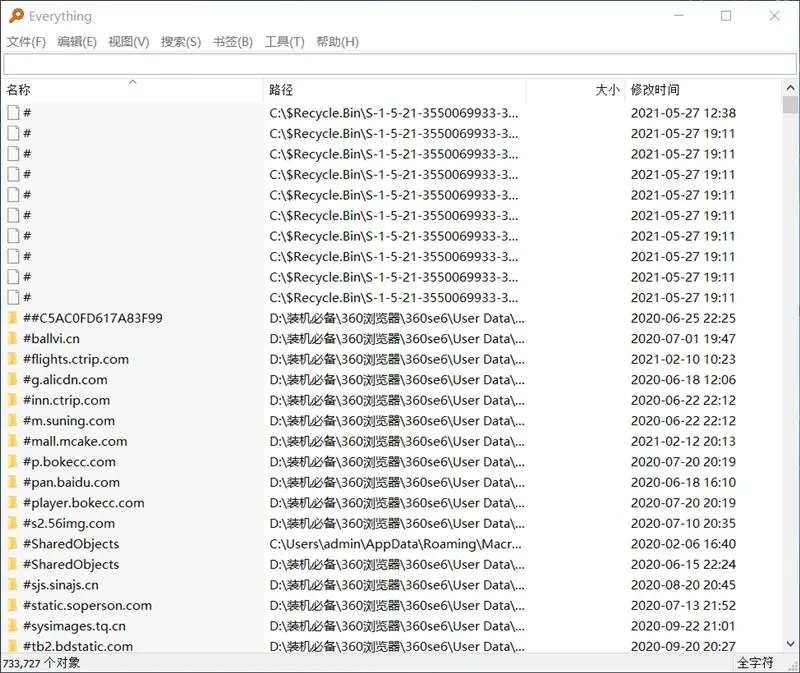Image resolution: width=800 pixels, height=673 pixels.
Task: Select the #tb2.bdstatic.com entry name
Action: pos(78,646)
